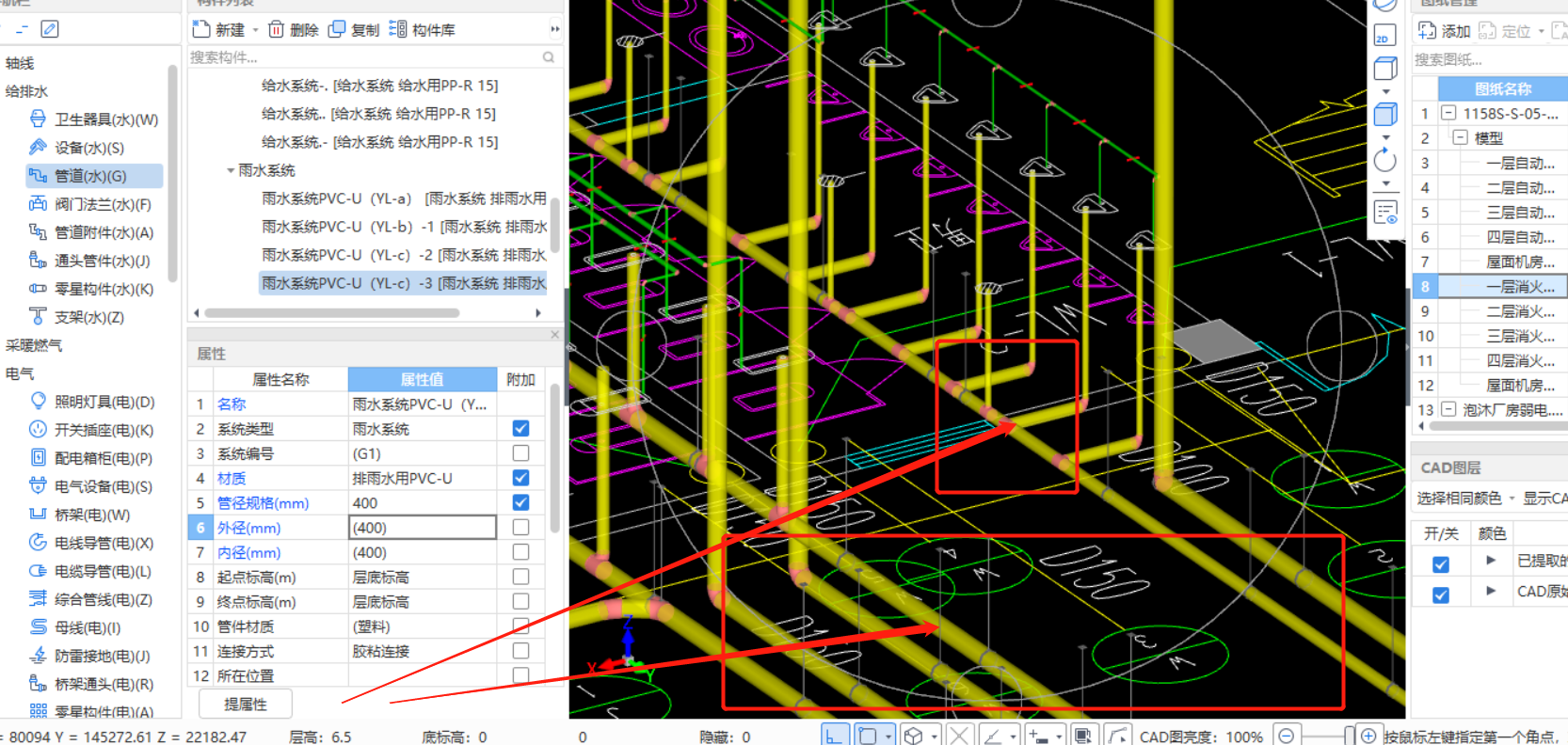Image resolution: width=1568 pixels, height=745 pixels.
Task: Uncheck 管径规格(mm) attach checkbox
Action: [520, 502]
